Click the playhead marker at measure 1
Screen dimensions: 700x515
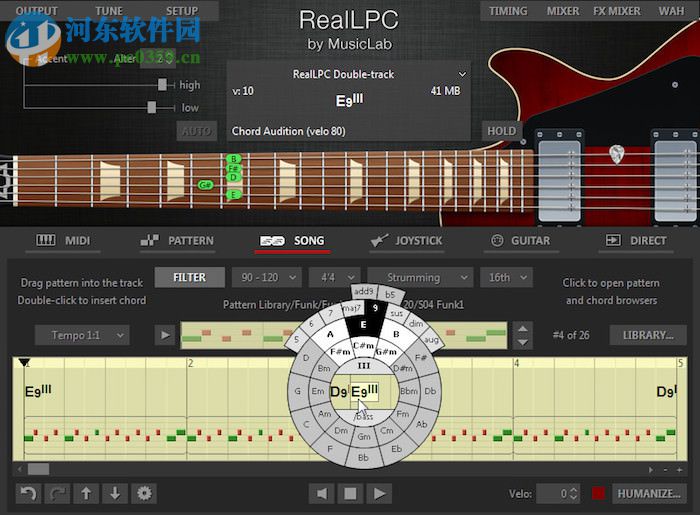24,362
